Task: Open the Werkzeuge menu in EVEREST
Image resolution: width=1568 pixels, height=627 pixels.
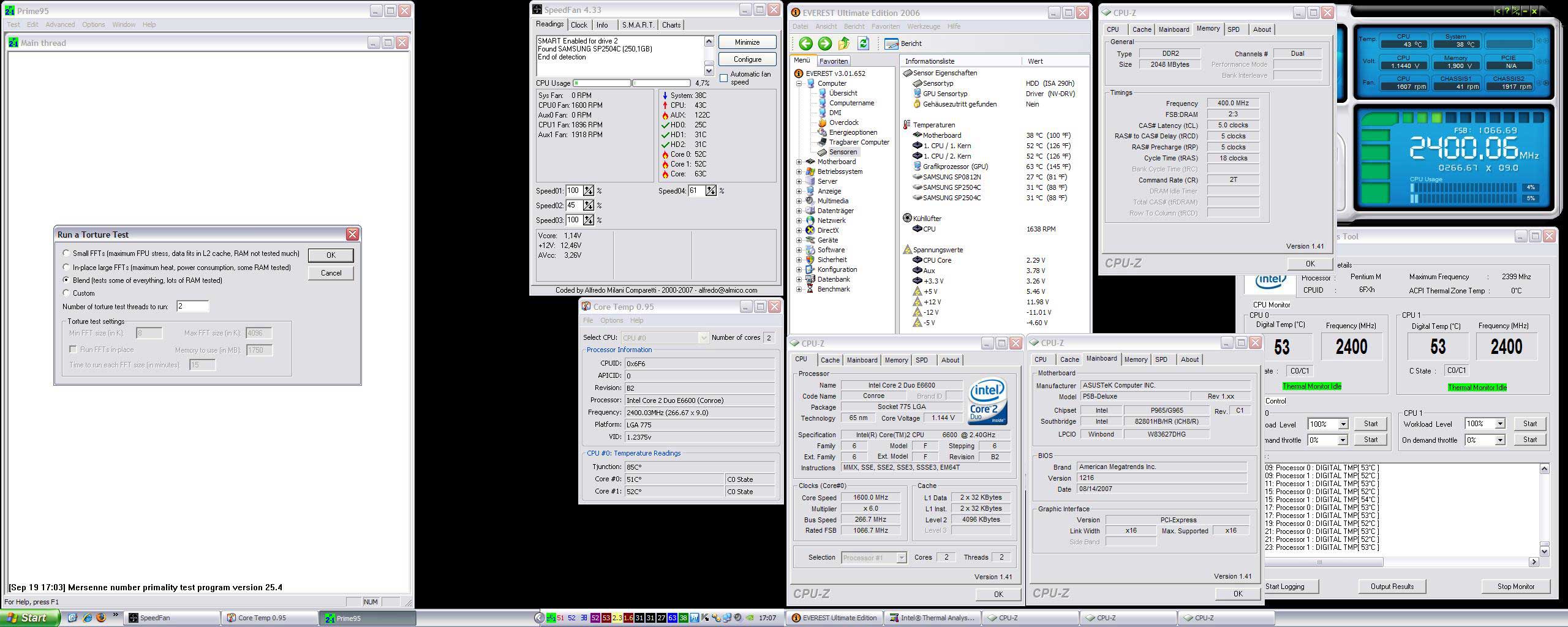Action: click(x=924, y=26)
